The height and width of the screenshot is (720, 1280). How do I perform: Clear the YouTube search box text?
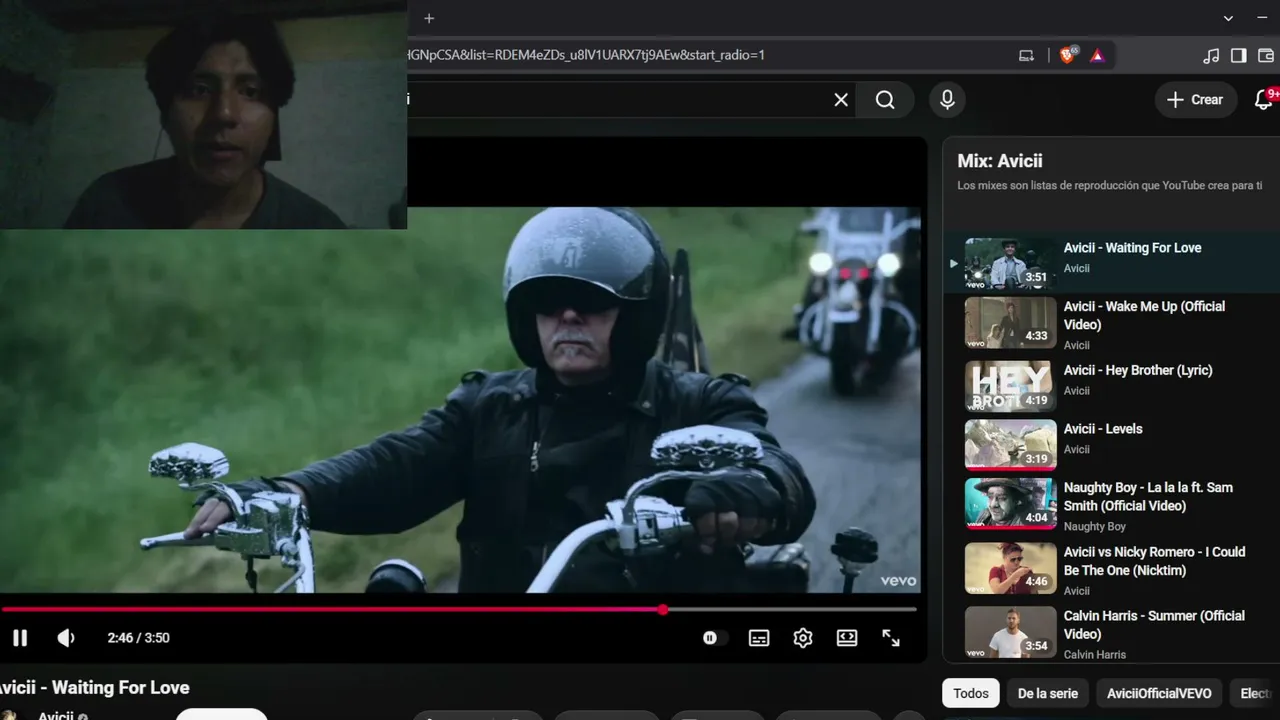click(841, 99)
